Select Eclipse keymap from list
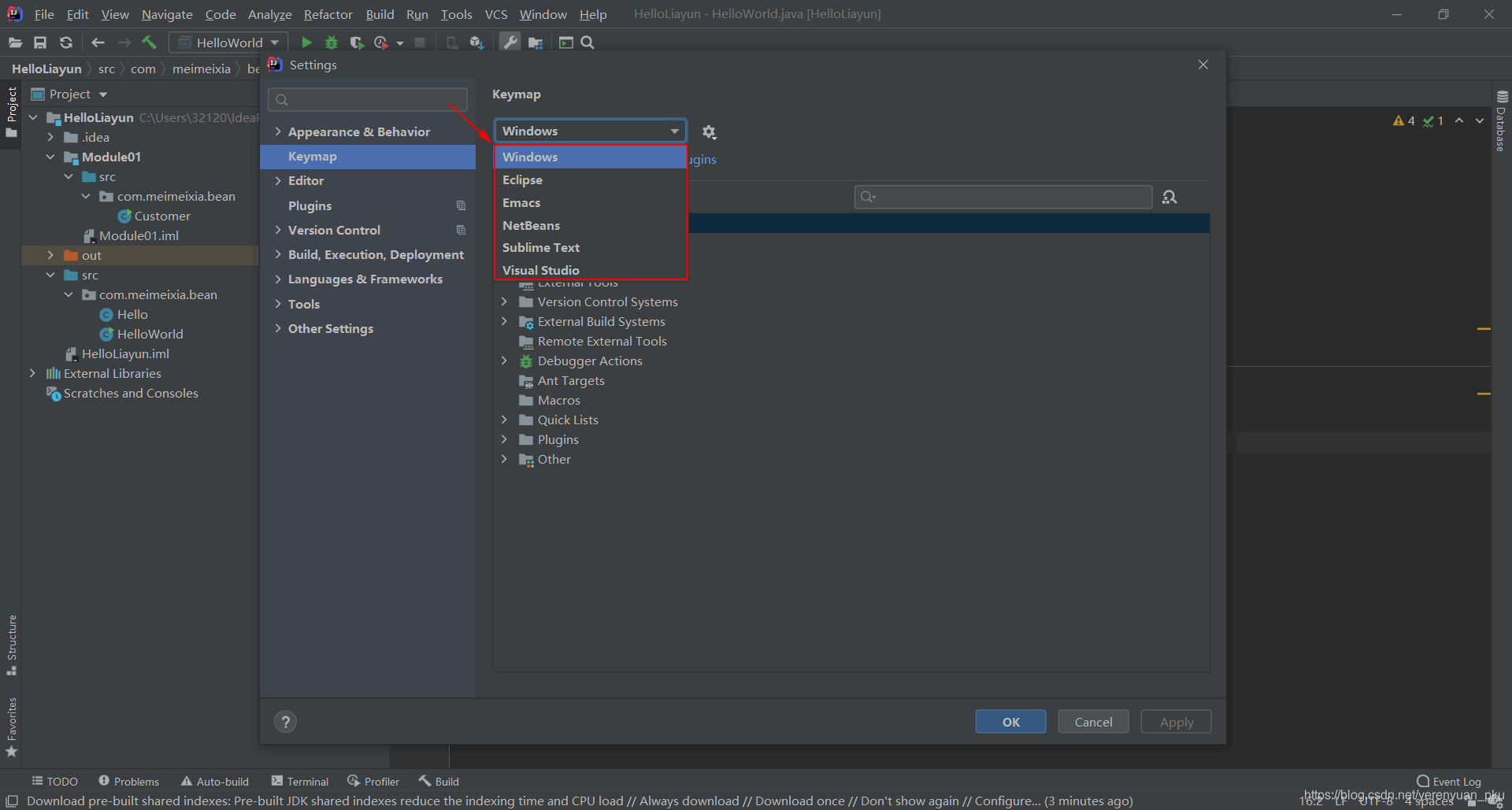This screenshot has height=810, width=1512. pyautogui.click(x=590, y=179)
